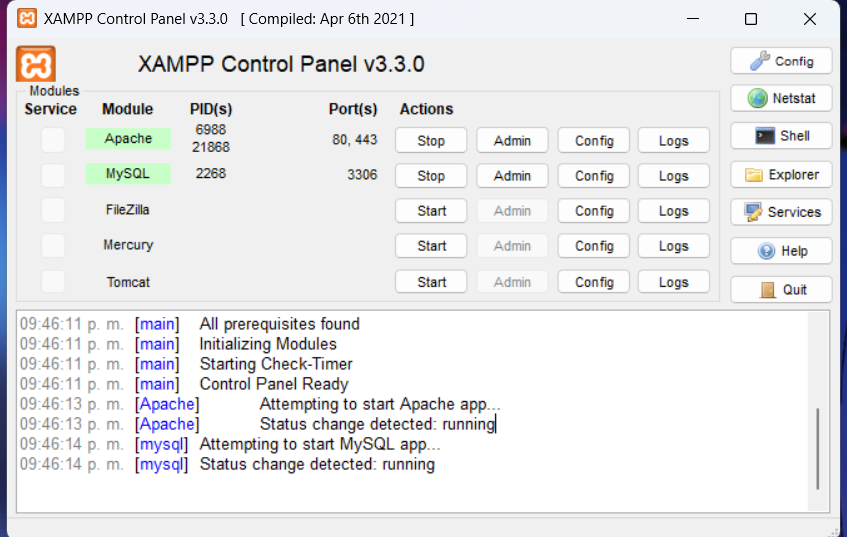View Logs for the MySQL module
This screenshot has height=537, width=847.
point(674,176)
